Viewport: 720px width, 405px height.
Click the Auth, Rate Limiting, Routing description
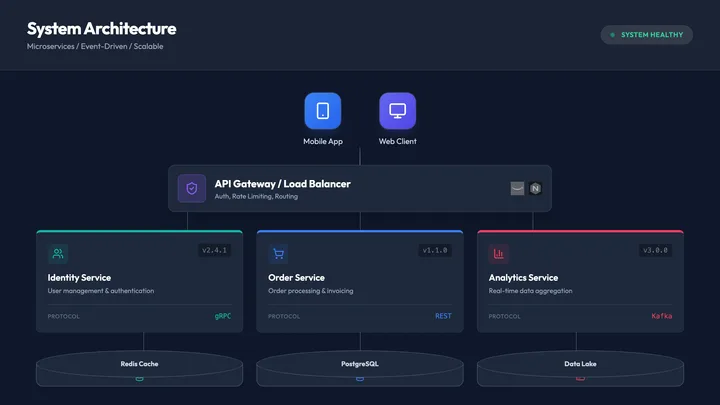coord(256,197)
